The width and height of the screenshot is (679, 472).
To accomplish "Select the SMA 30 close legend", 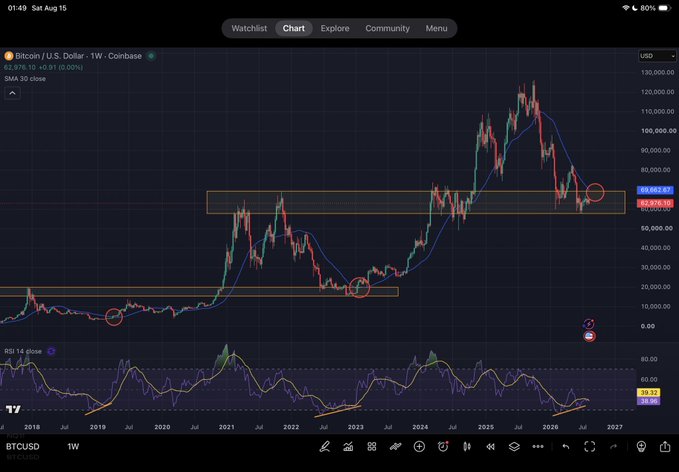I will pos(25,78).
